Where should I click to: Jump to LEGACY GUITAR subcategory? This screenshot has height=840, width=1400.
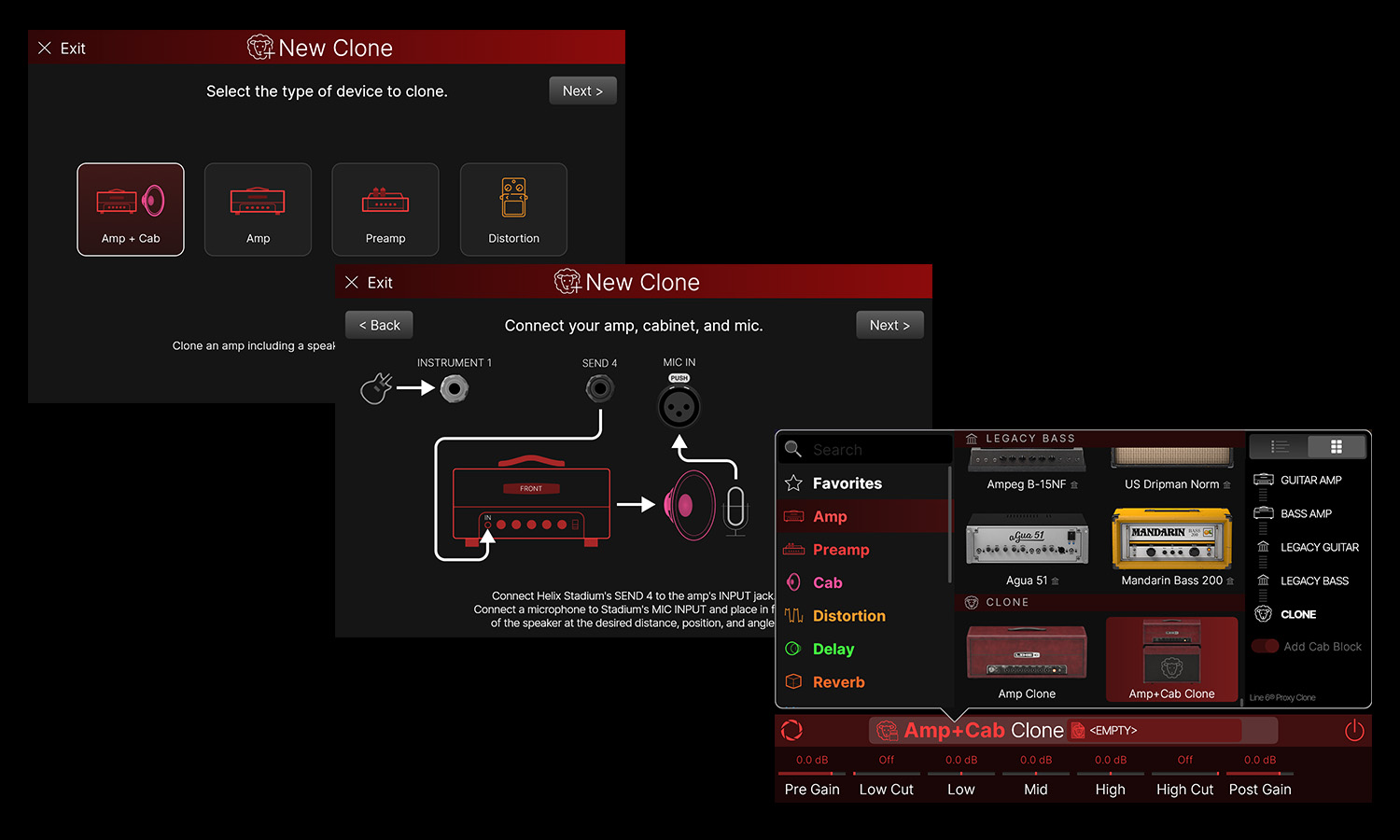pyautogui.click(x=1307, y=547)
